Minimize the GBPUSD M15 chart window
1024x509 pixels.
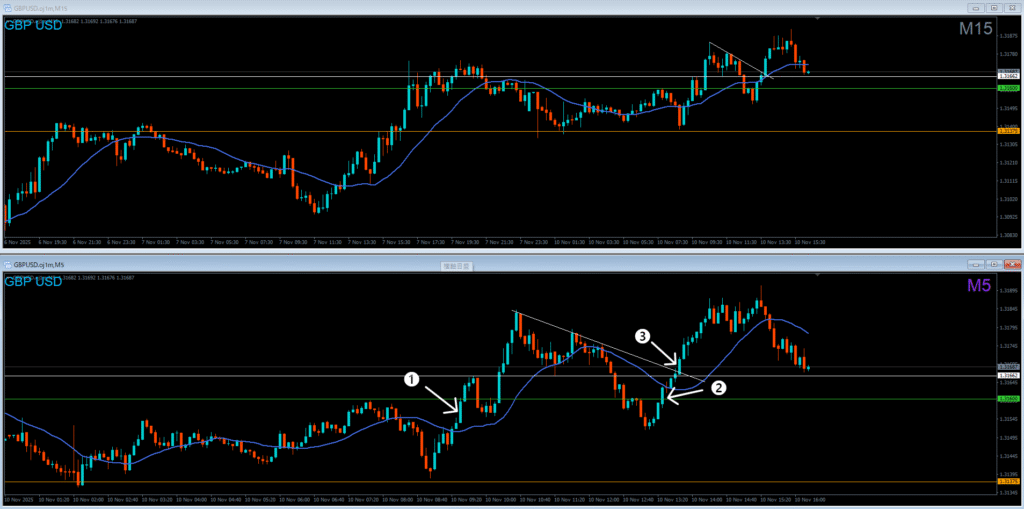tap(976, 8)
